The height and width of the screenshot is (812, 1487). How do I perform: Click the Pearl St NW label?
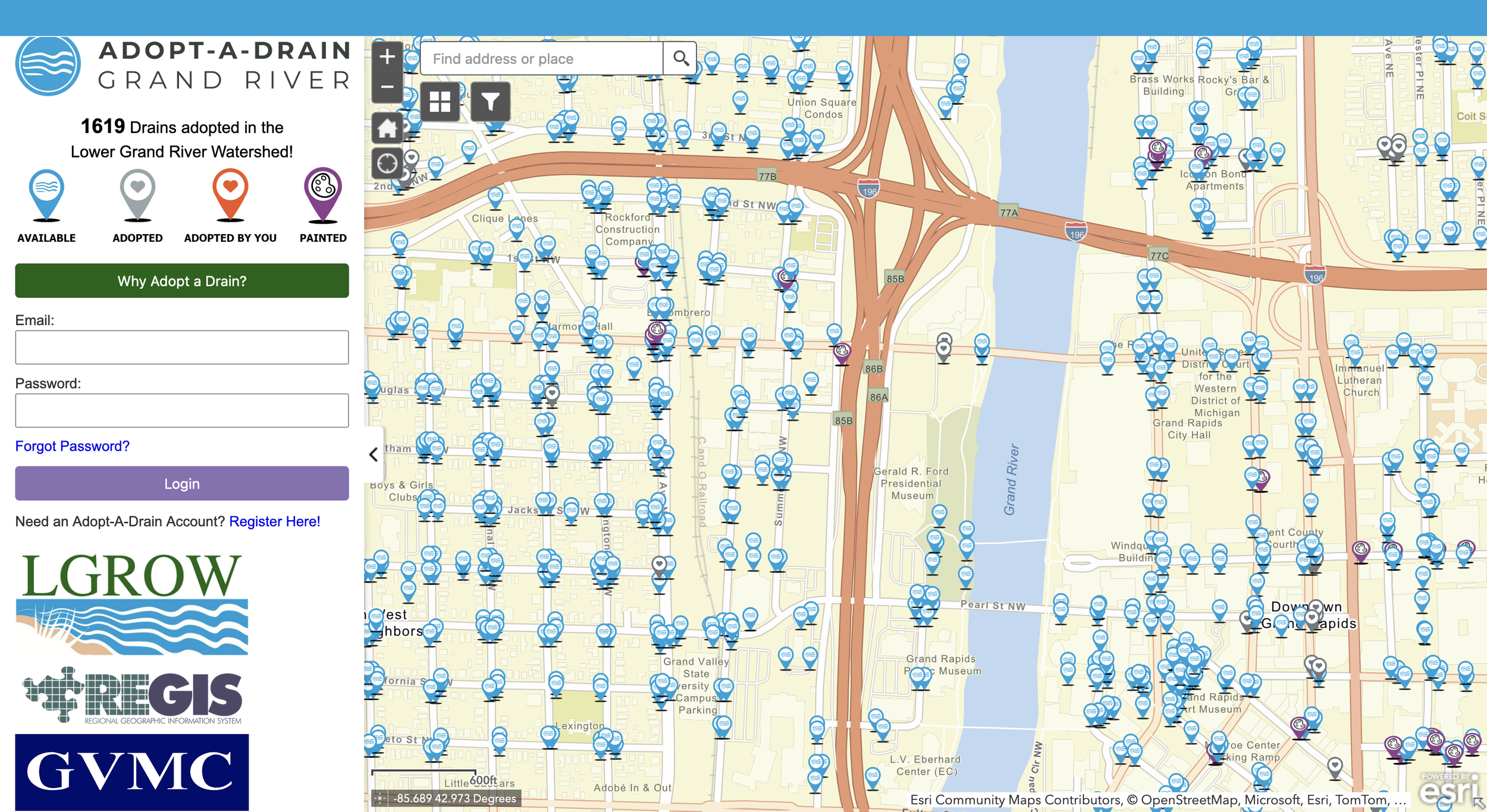tap(993, 605)
